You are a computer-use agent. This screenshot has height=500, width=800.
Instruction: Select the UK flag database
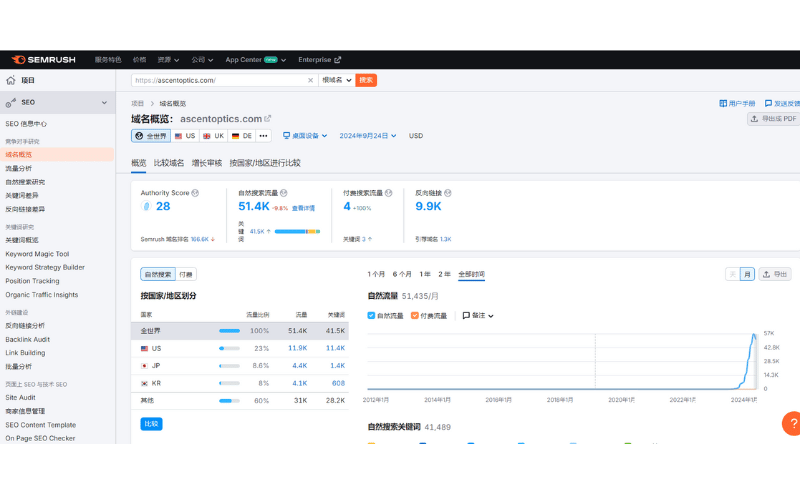click(213, 136)
